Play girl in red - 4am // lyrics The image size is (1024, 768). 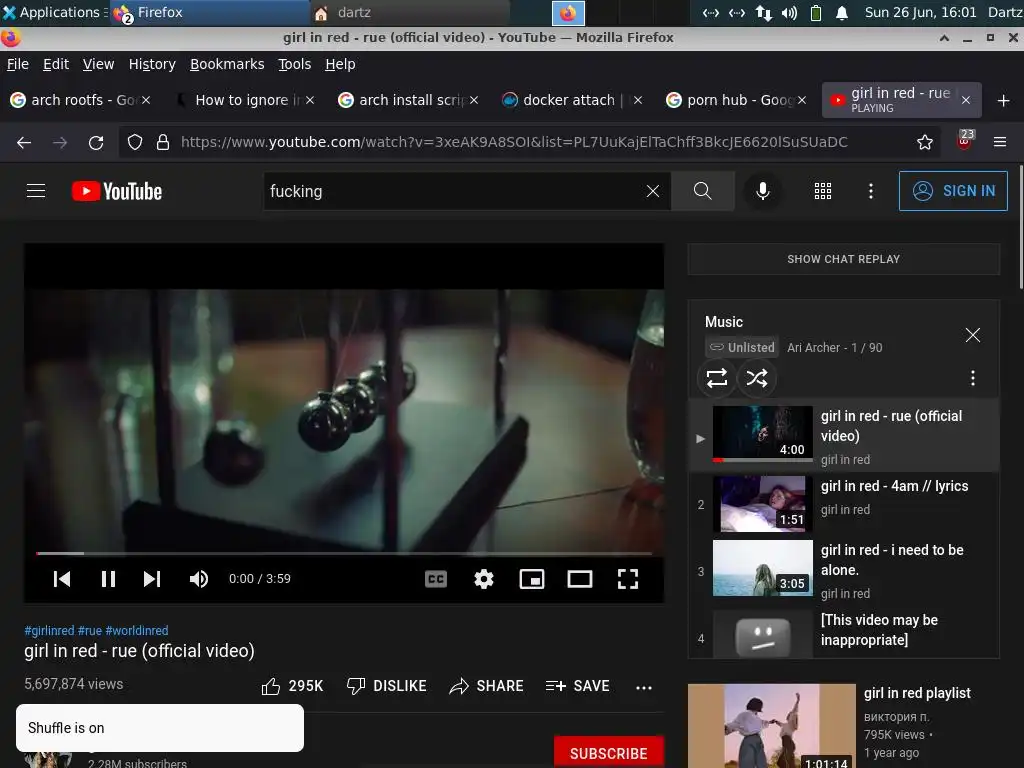click(x=844, y=504)
